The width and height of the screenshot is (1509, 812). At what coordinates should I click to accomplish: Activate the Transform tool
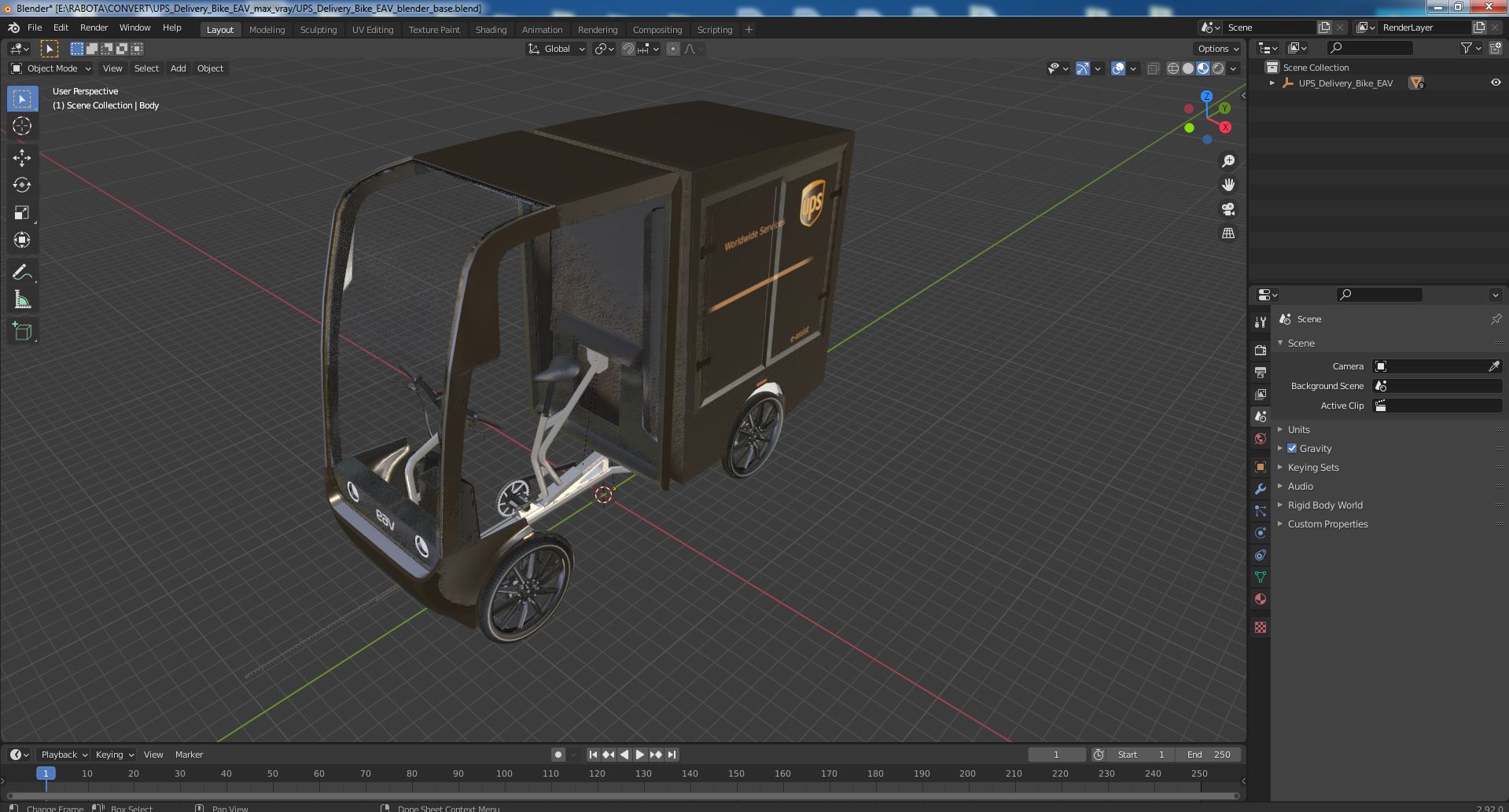(x=22, y=240)
